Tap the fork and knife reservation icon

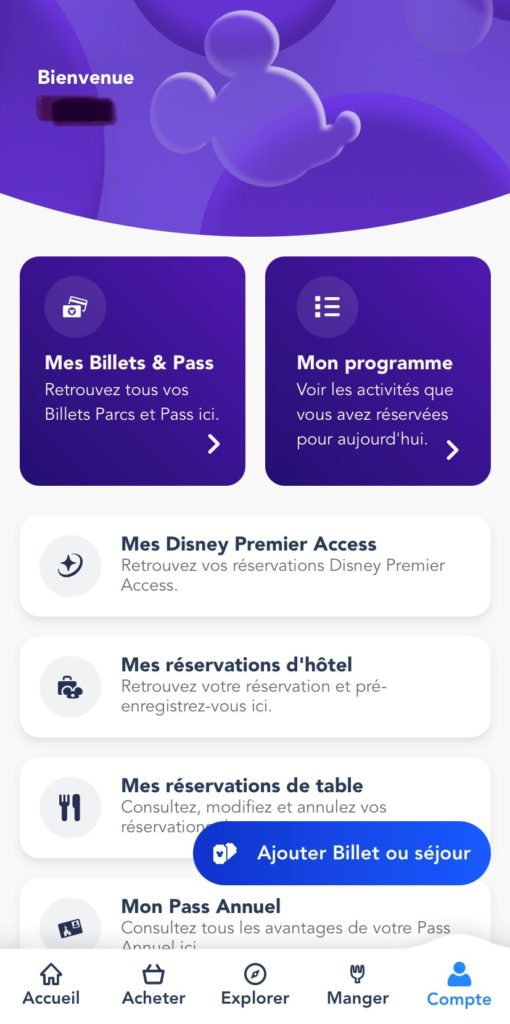[70, 808]
